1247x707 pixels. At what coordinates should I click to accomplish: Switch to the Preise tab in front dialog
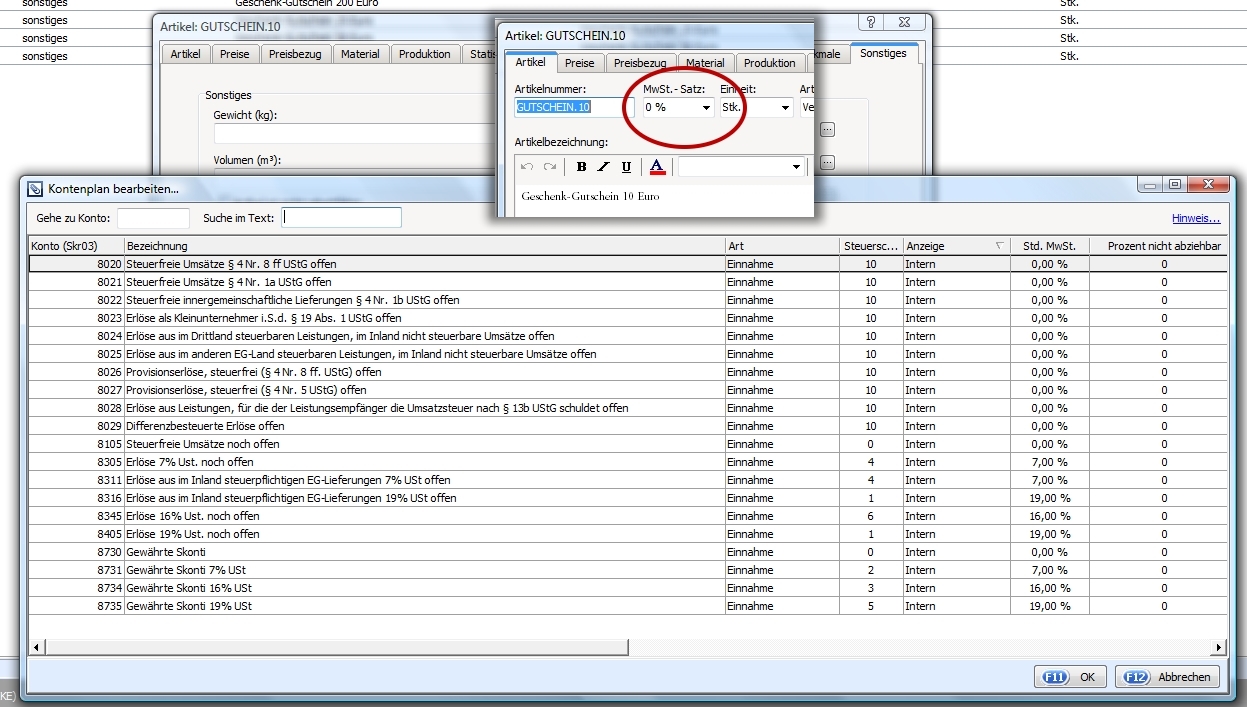click(579, 63)
